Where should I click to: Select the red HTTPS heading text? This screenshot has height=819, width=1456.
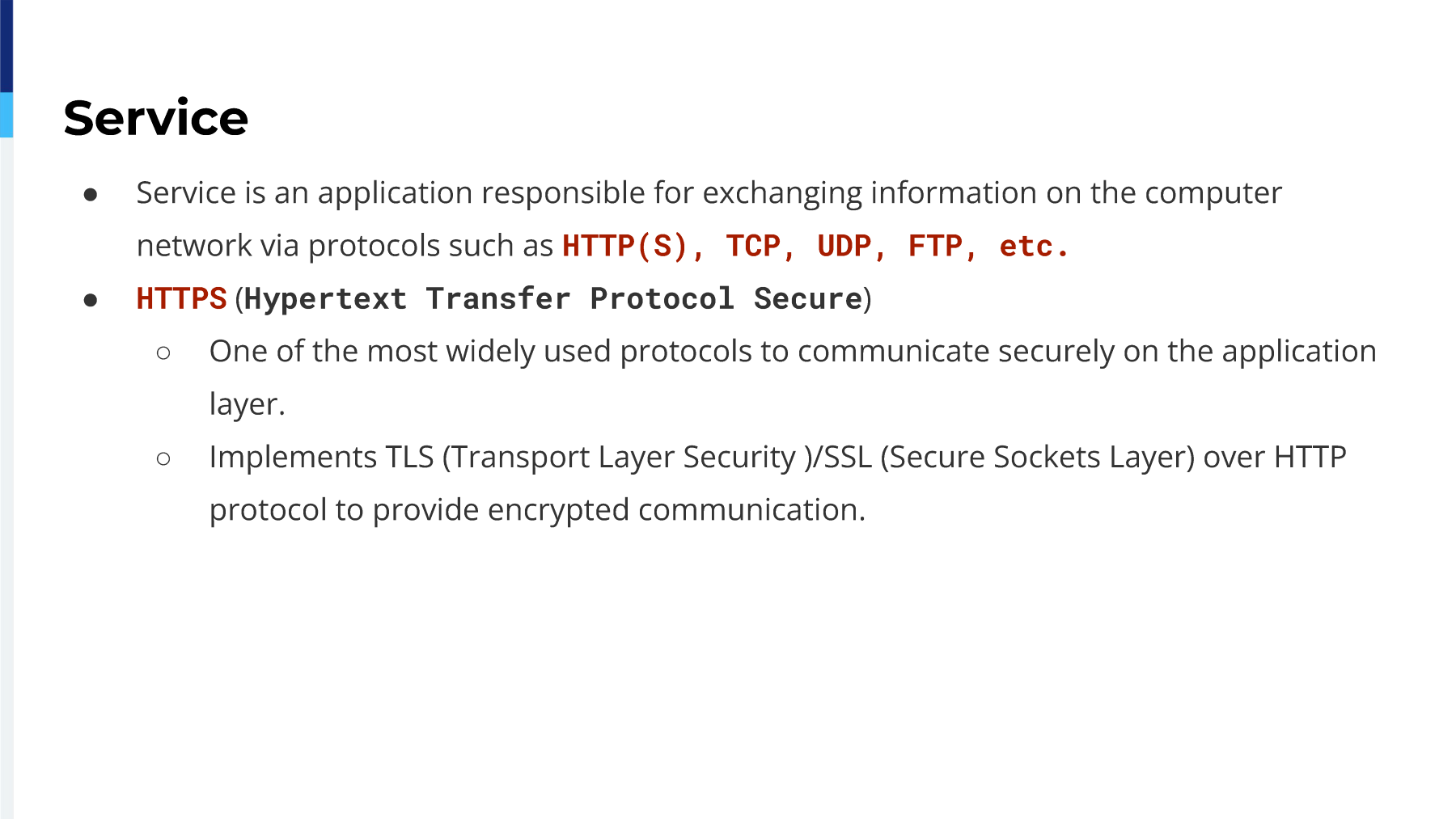(181, 298)
